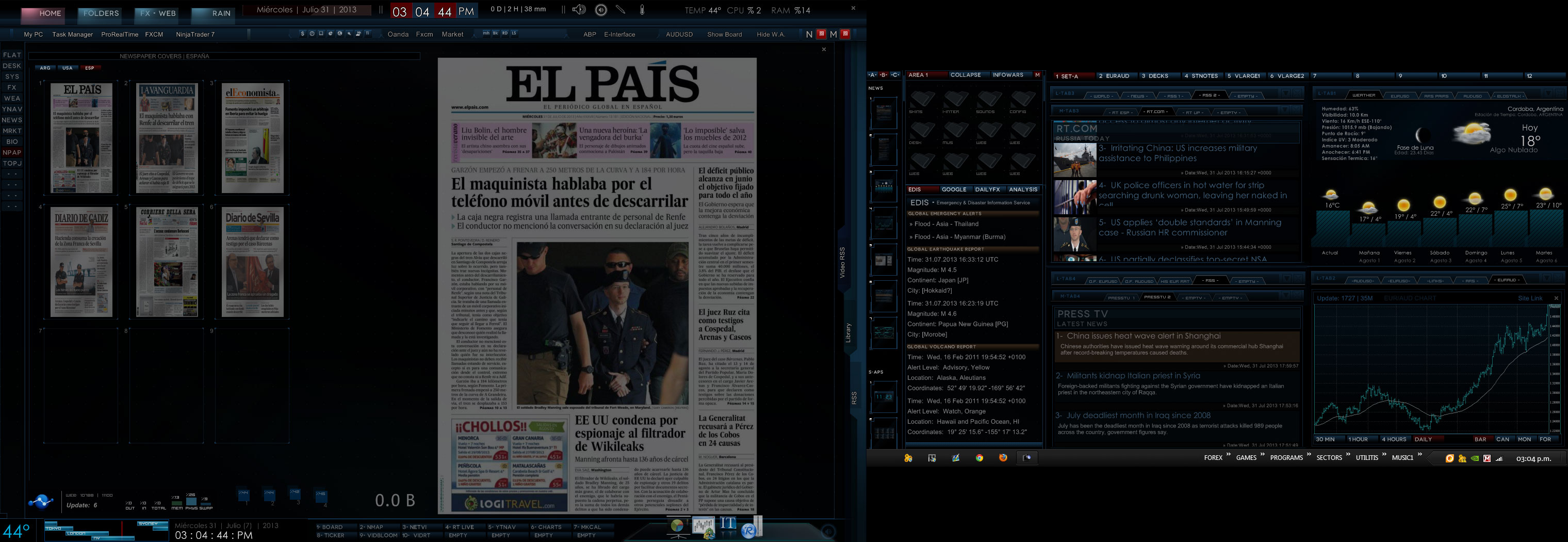Open the La Vanguardia newspaper cover thumbnail

(x=167, y=138)
